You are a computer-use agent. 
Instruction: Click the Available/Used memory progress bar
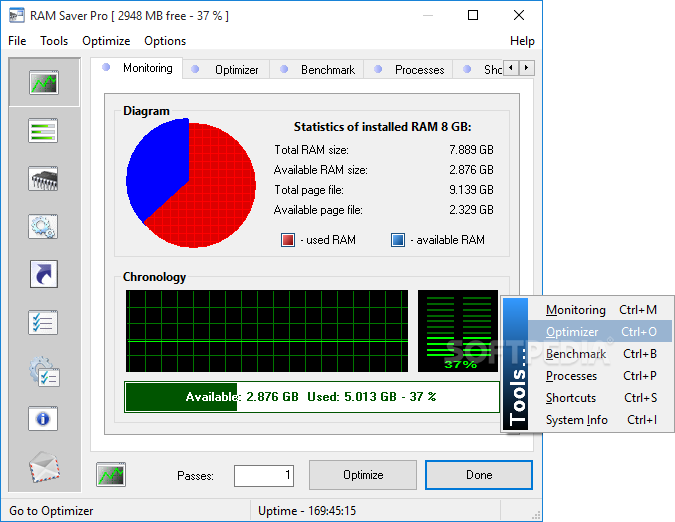(312, 397)
